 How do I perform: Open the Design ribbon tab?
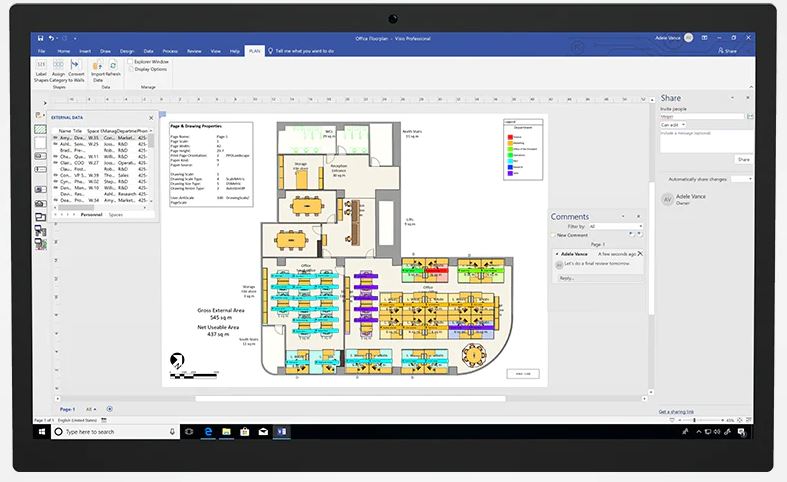[127, 50]
